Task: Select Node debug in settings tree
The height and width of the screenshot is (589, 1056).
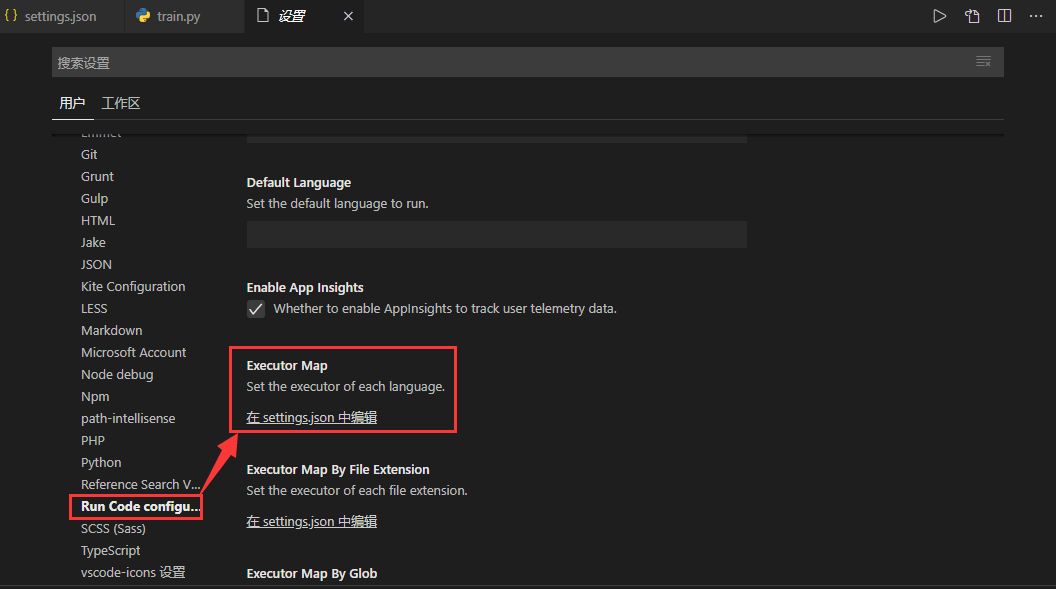Action: tap(117, 374)
